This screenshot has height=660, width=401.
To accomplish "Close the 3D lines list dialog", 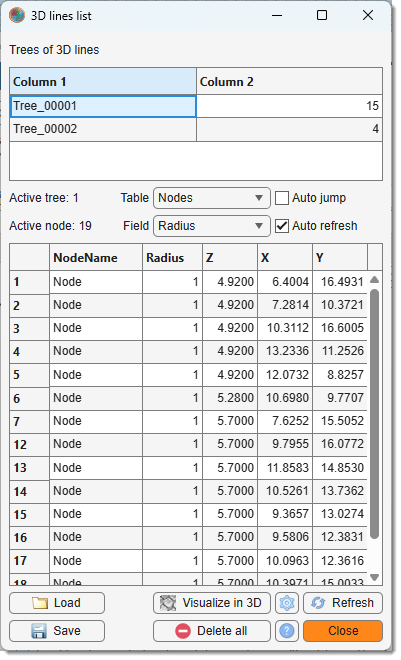I will point(343,631).
